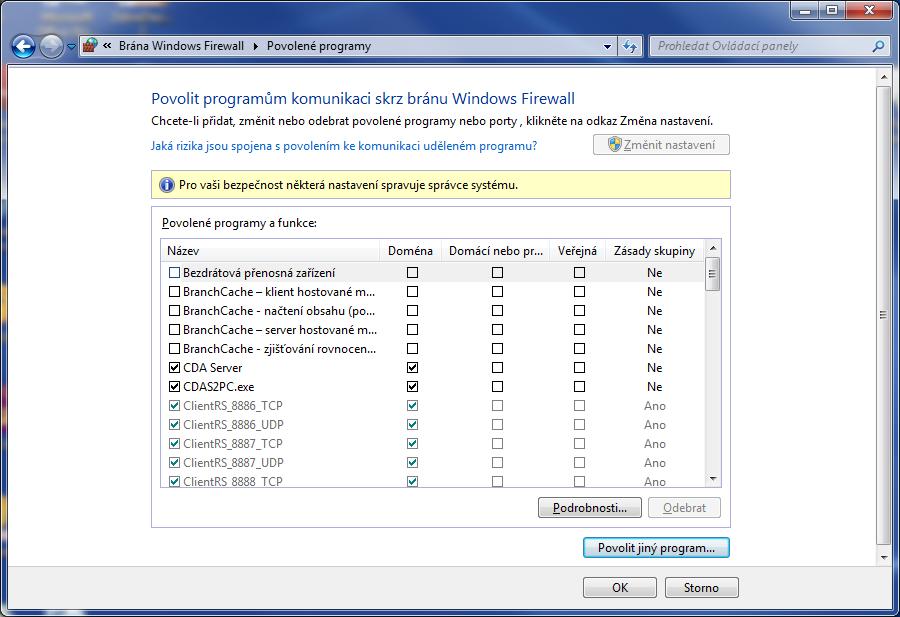Sort list by Název column

pyautogui.click(x=270, y=251)
